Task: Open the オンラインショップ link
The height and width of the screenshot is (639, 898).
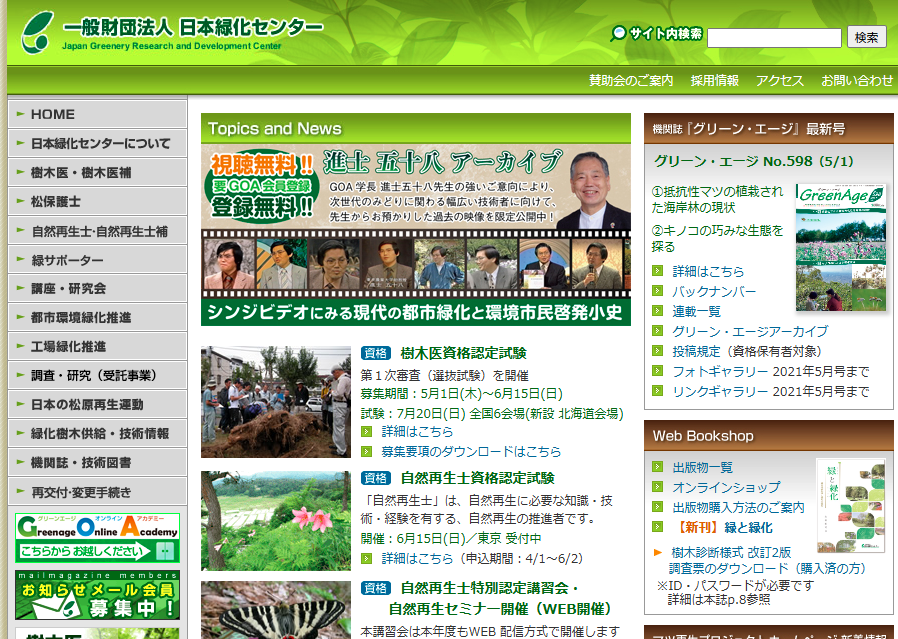Action: 726,488
